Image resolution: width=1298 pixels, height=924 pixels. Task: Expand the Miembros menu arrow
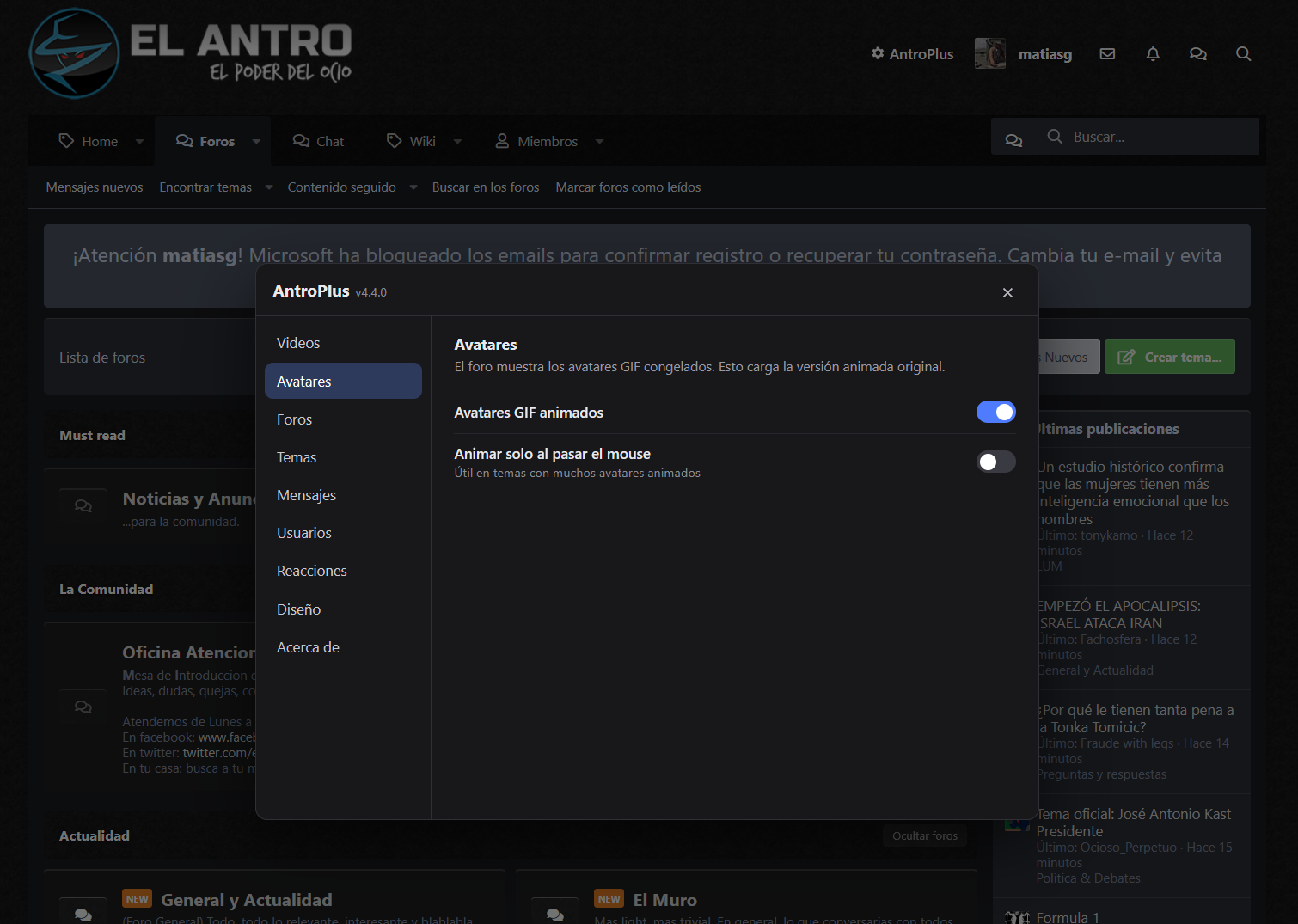pos(599,141)
